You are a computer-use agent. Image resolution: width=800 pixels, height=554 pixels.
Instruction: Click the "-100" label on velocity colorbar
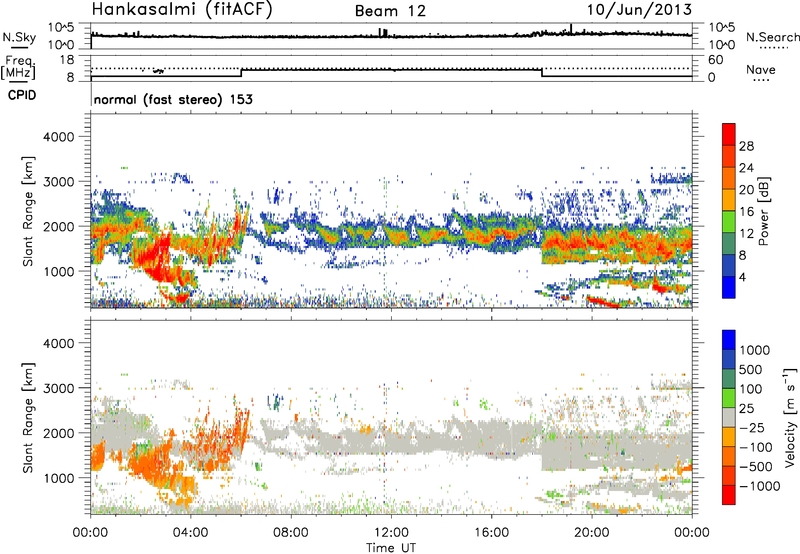click(758, 447)
